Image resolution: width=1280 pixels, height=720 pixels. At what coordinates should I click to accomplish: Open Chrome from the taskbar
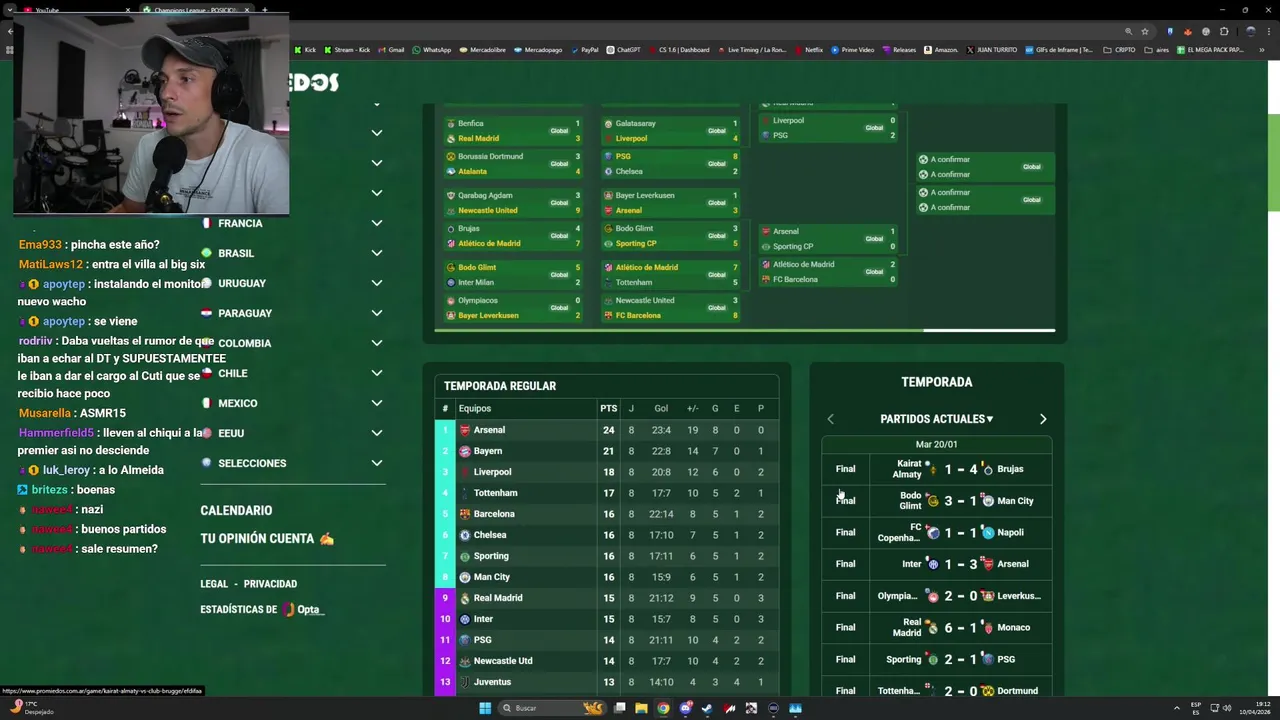664,708
